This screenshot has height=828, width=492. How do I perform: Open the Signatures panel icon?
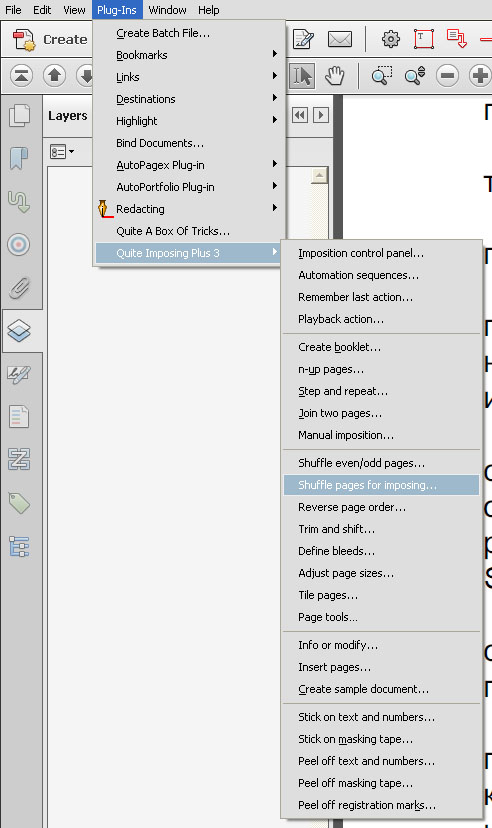[x=19, y=374]
